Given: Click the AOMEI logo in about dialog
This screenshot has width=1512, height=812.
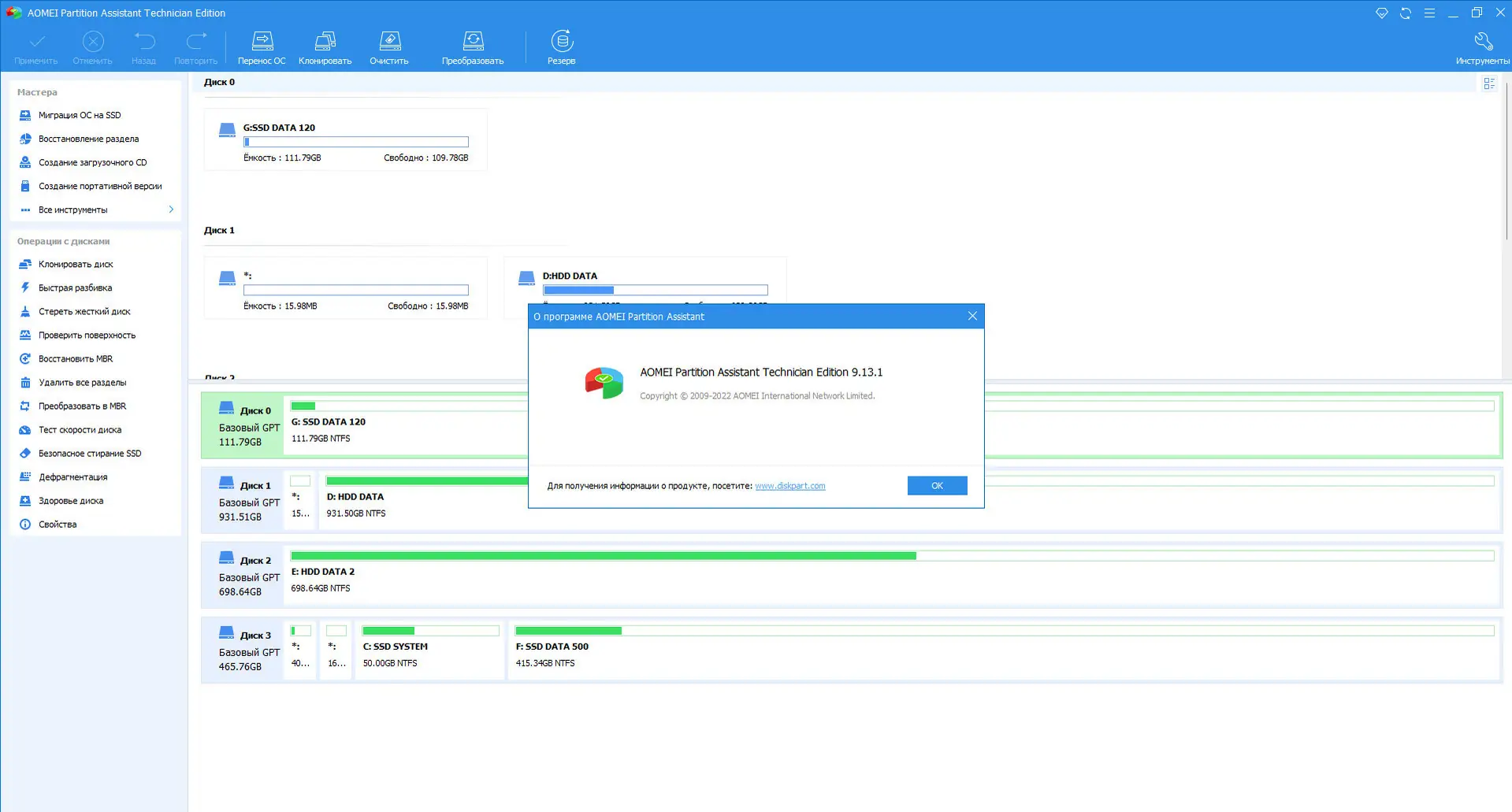Looking at the screenshot, I should coord(604,383).
